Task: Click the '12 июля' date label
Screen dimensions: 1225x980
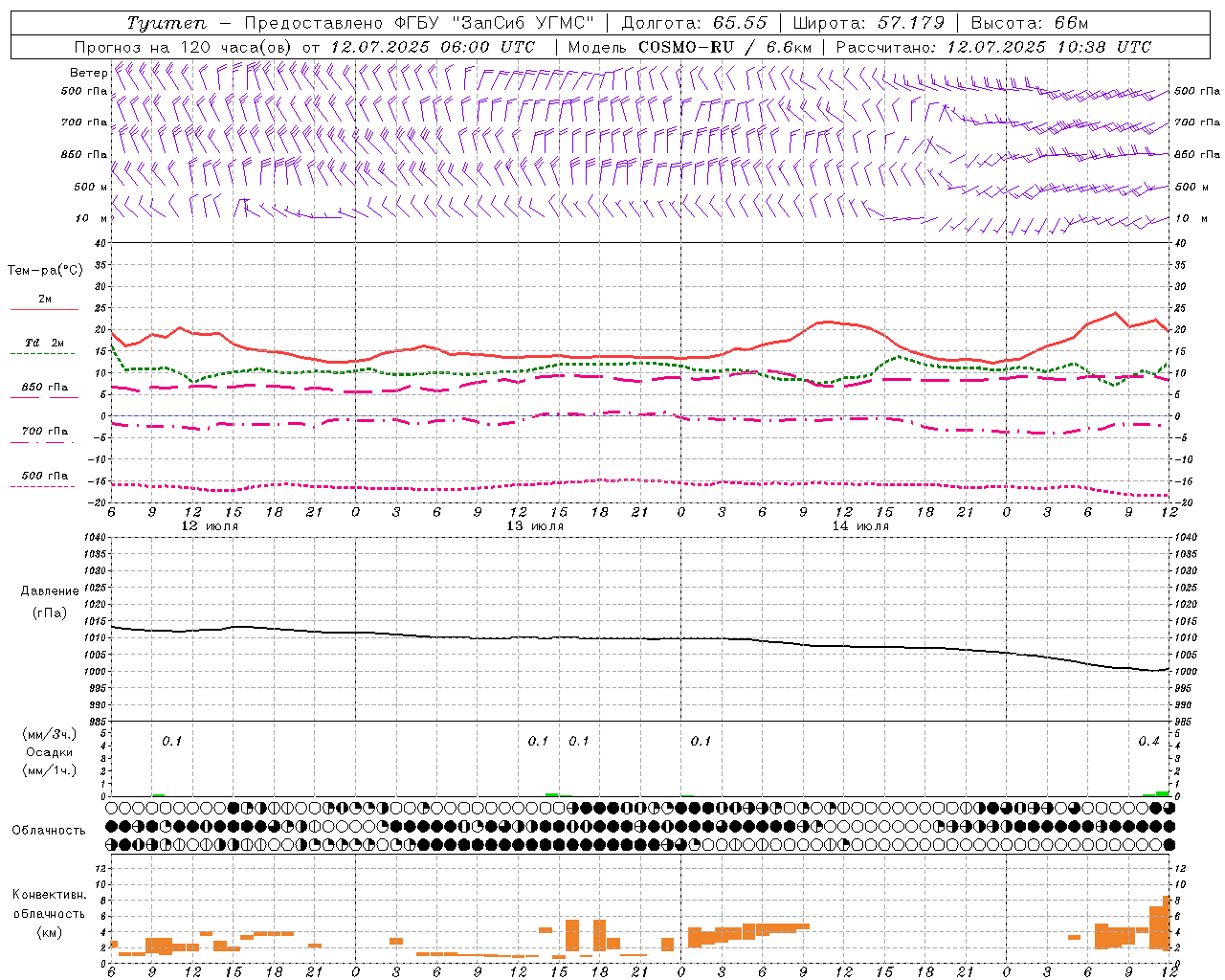Action: 211,526
